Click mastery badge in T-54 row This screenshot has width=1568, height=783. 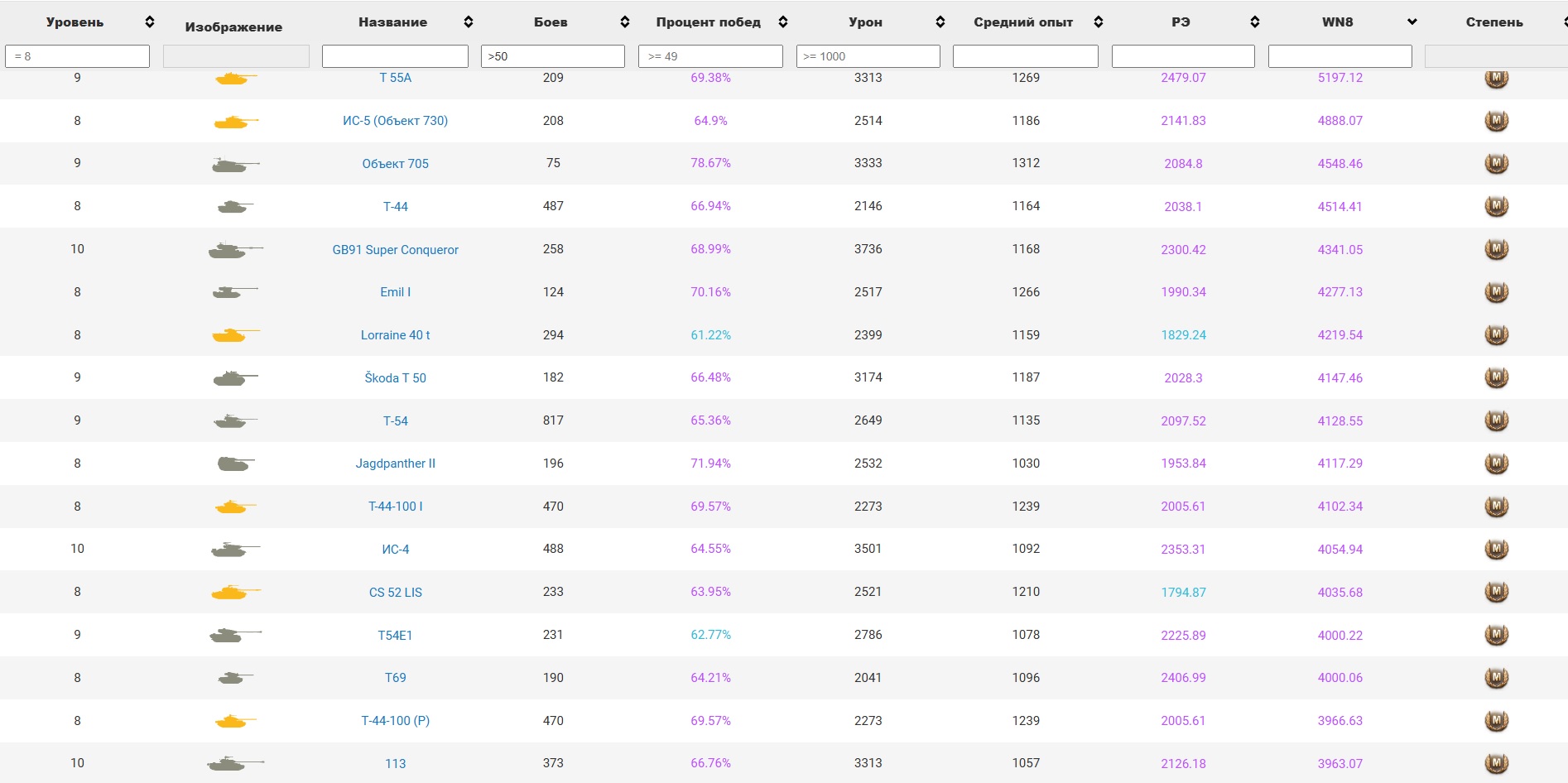[1496, 420]
